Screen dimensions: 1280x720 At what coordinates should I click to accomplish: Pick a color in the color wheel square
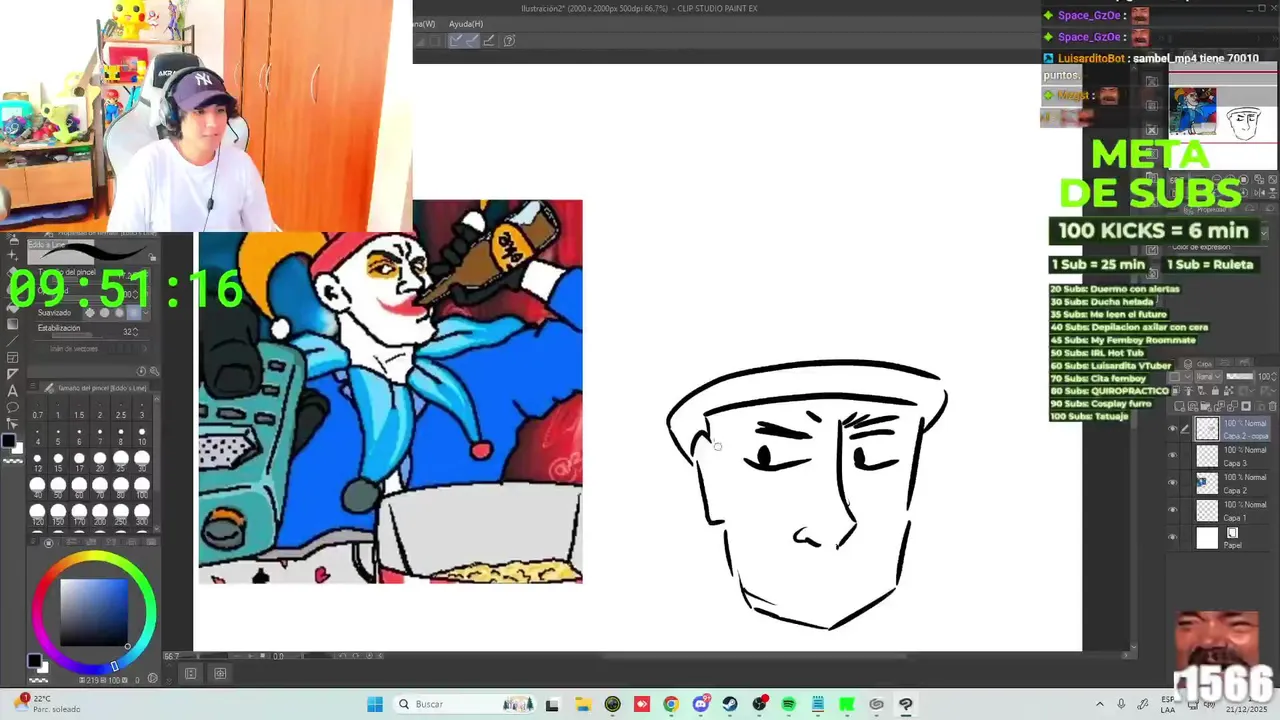(93, 612)
